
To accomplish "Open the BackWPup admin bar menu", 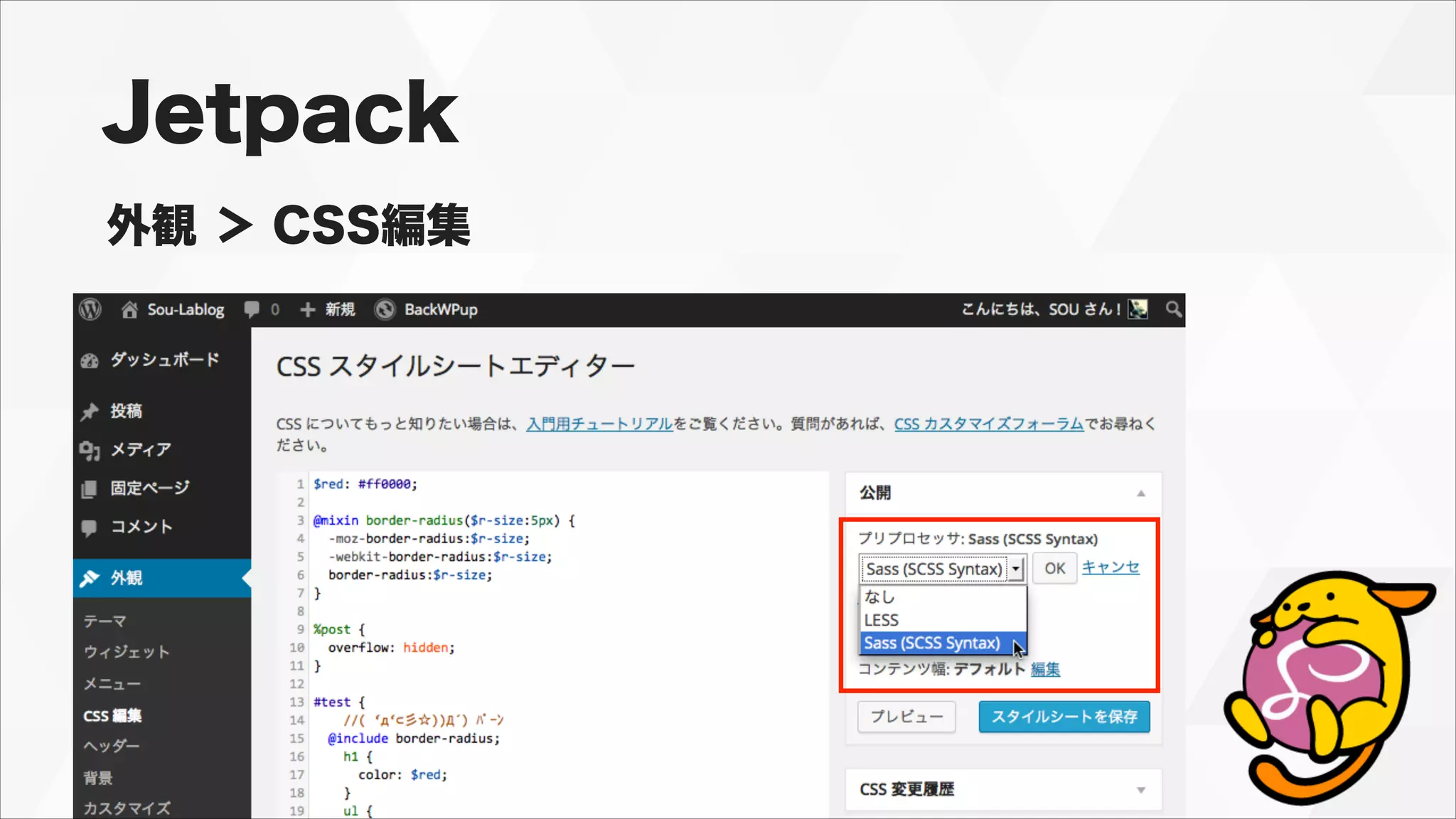I will pyautogui.click(x=441, y=309).
